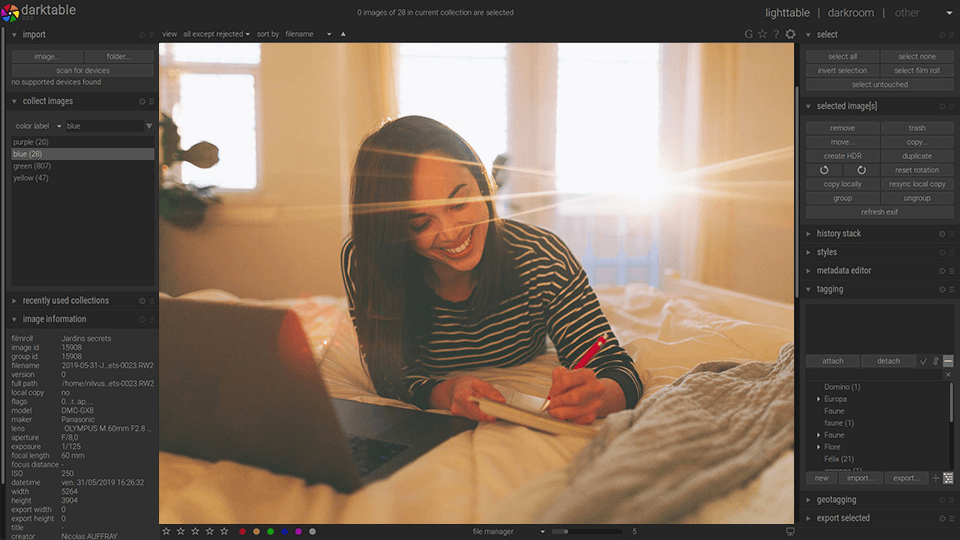
Task: Set rating to five stars
Action: click(x=224, y=531)
